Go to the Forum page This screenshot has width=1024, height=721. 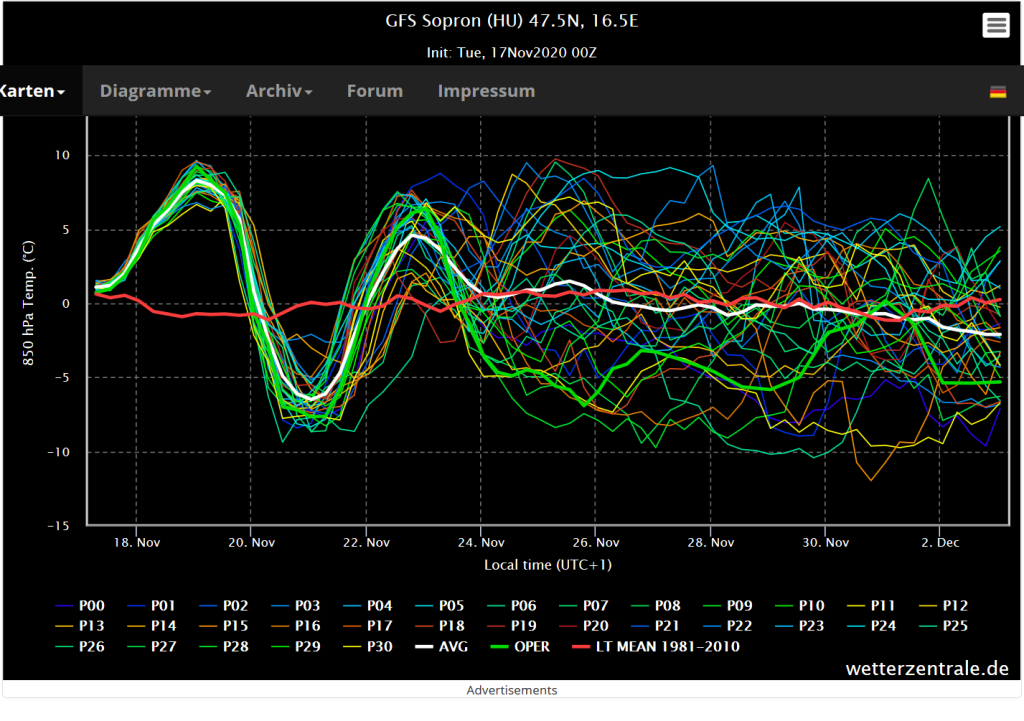pos(374,91)
